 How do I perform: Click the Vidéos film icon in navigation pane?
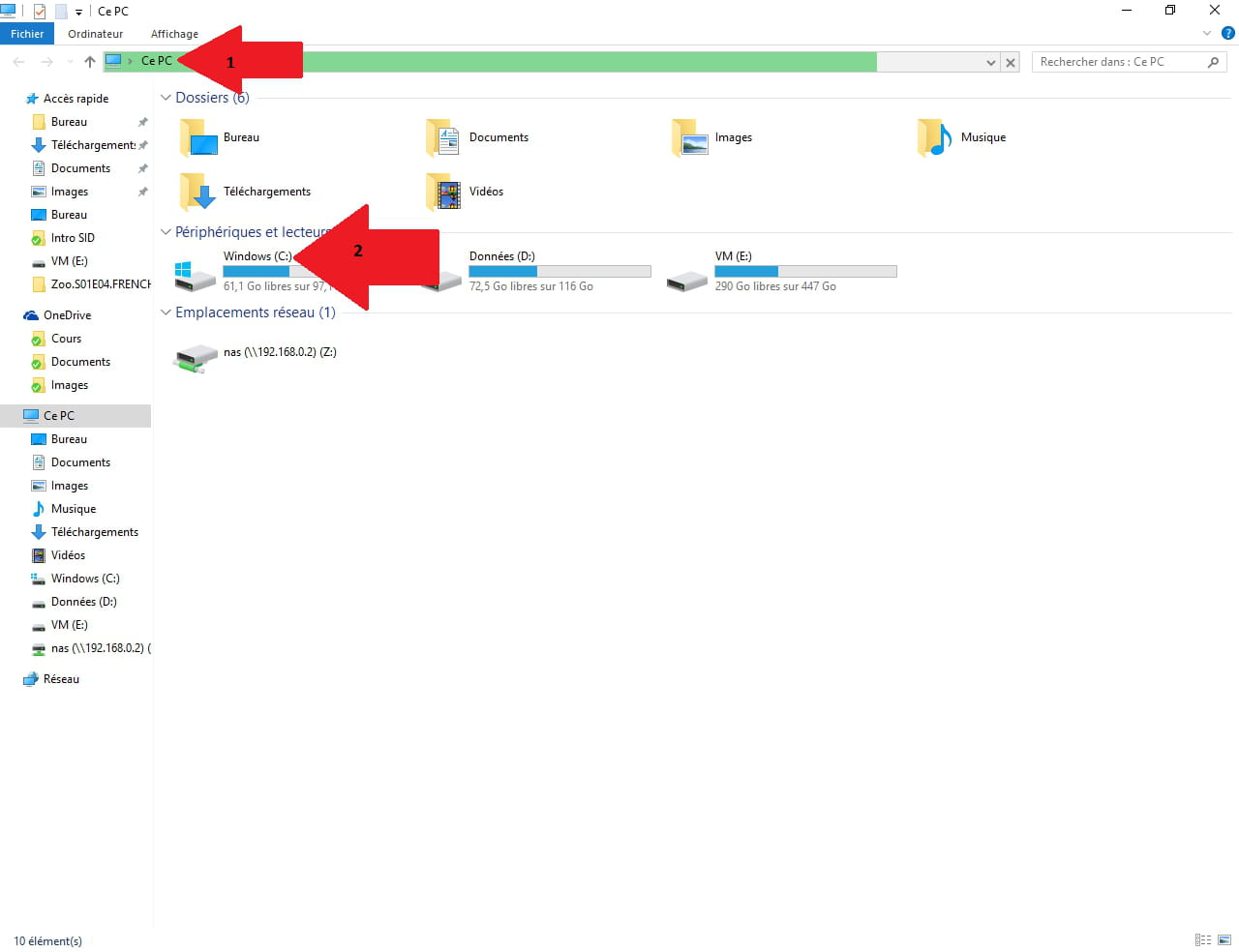[39, 555]
